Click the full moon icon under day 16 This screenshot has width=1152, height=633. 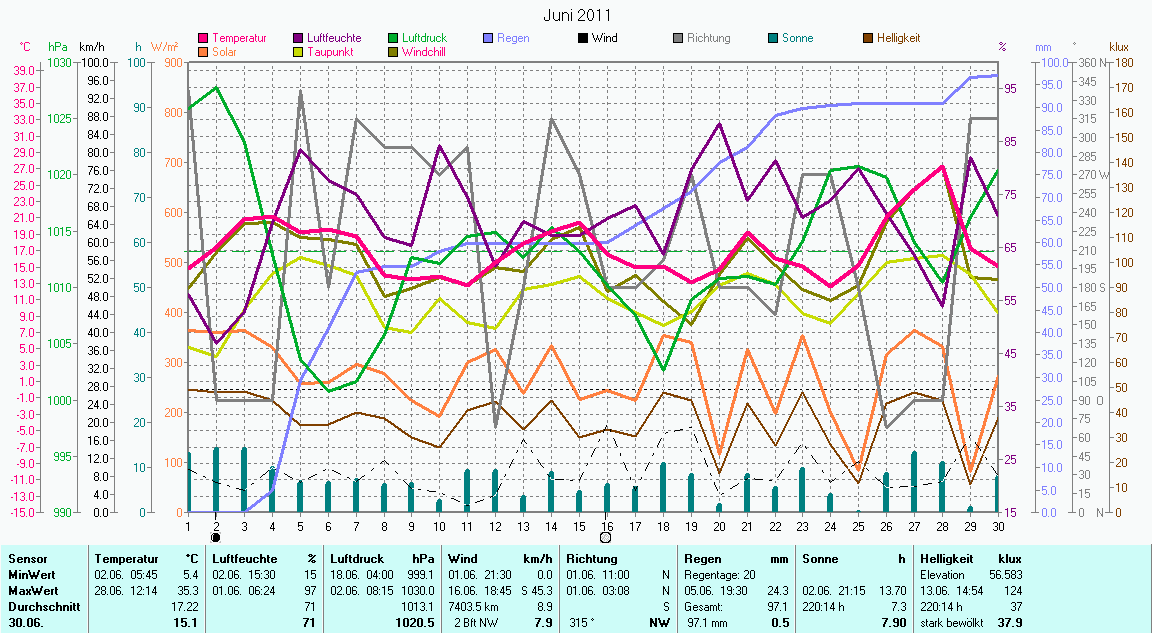point(605,537)
